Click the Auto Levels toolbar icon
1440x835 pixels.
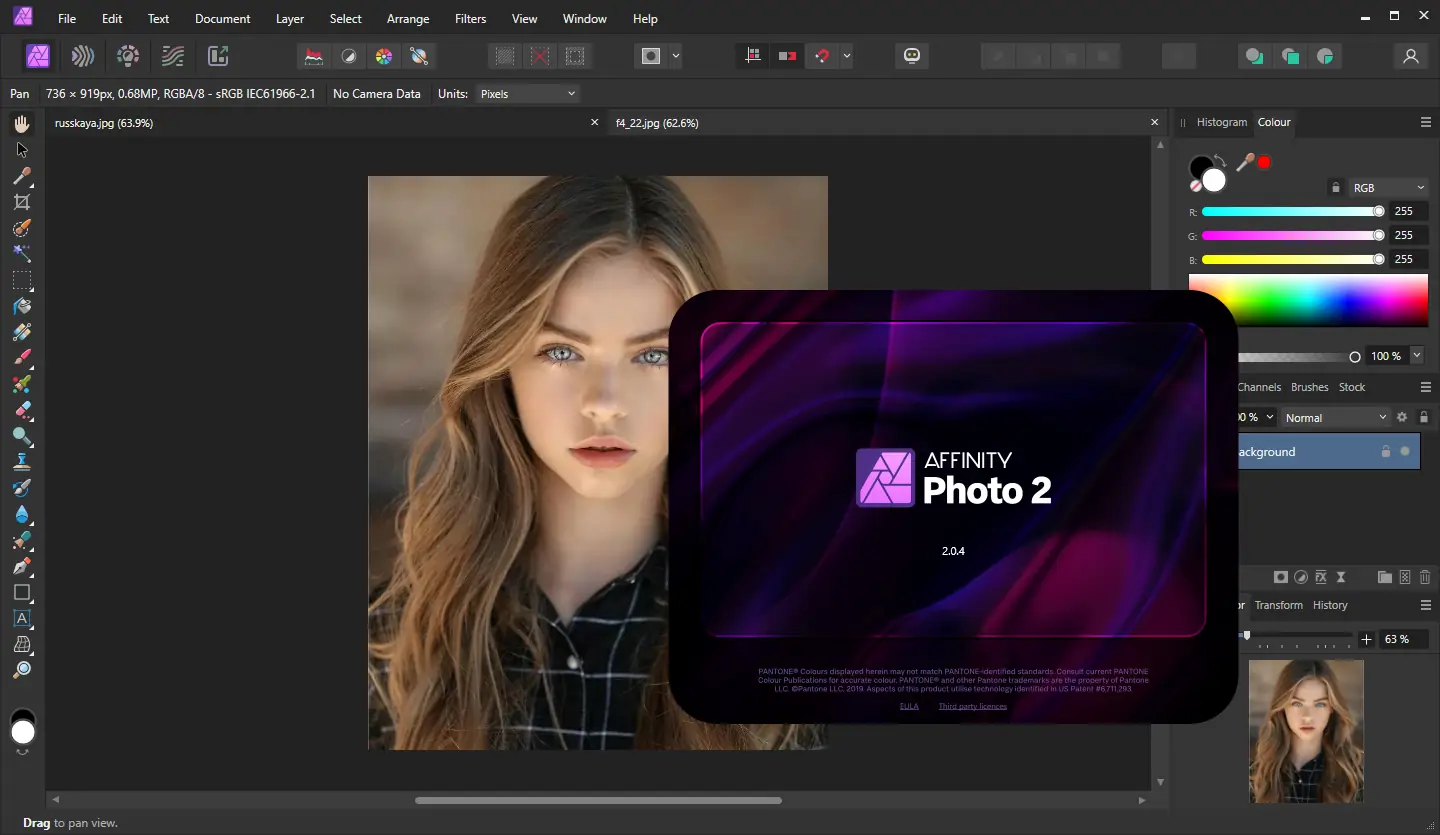pyautogui.click(x=314, y=56)
